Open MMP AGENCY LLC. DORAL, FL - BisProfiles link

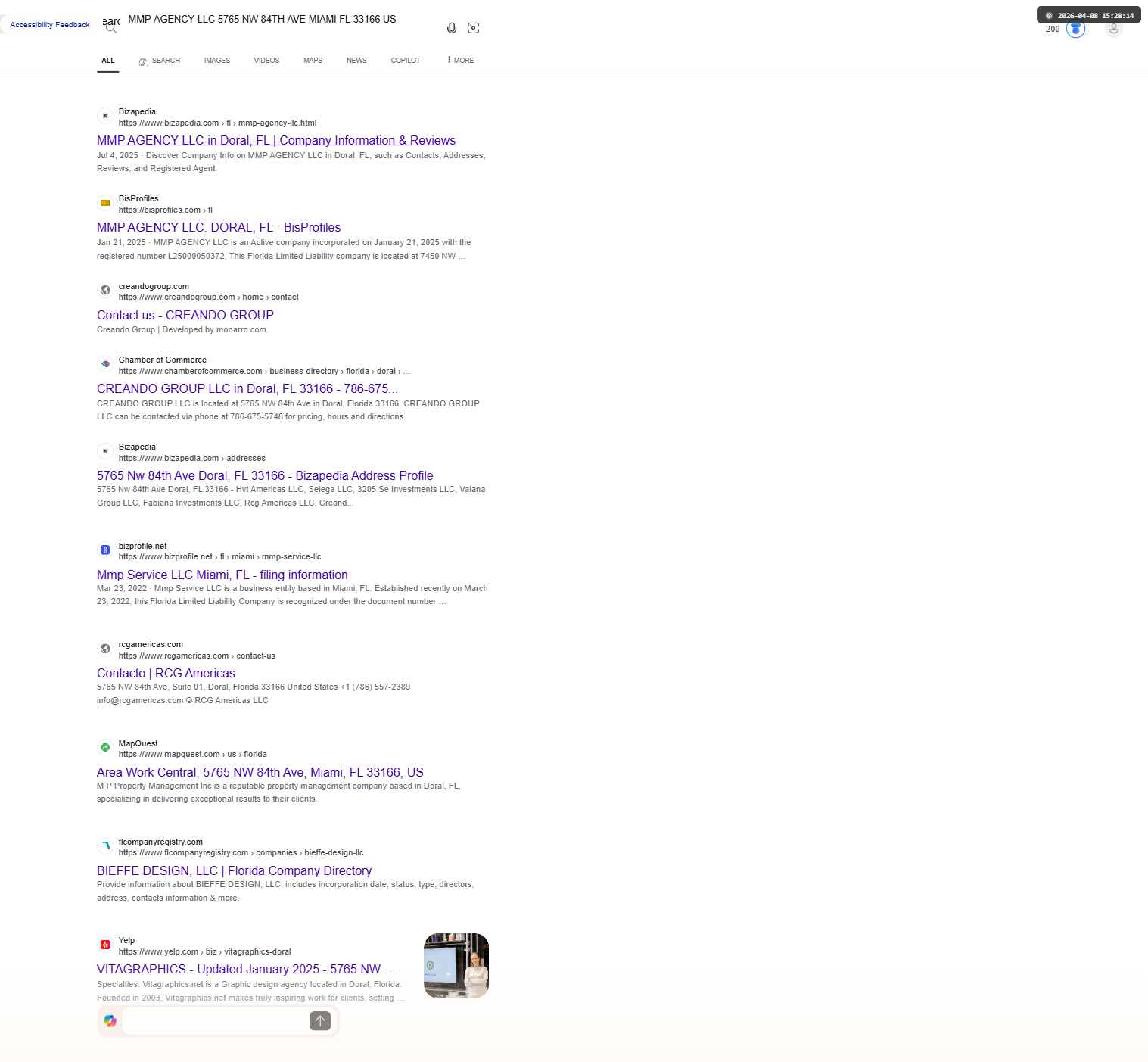(219, 228)
